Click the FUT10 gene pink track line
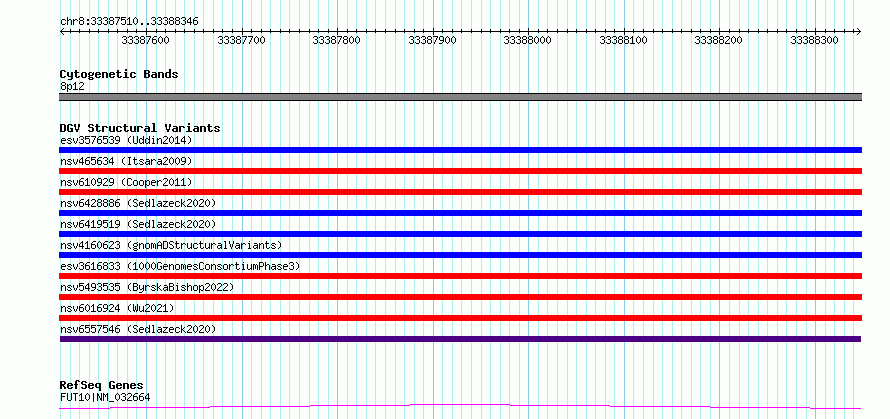 (x=460, y=406)
